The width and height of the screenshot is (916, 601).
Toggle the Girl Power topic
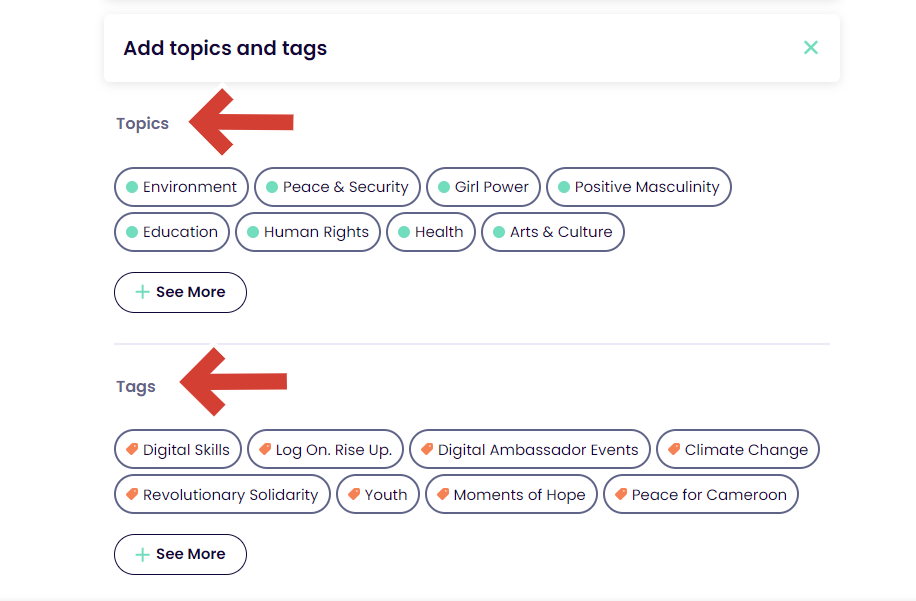click(x=483, y=187)
